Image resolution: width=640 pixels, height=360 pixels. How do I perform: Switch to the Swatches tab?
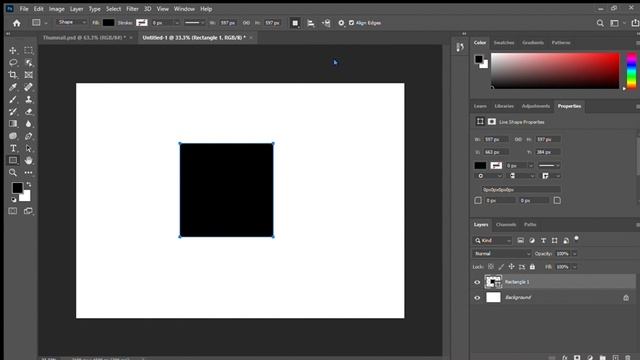[504, 42]
